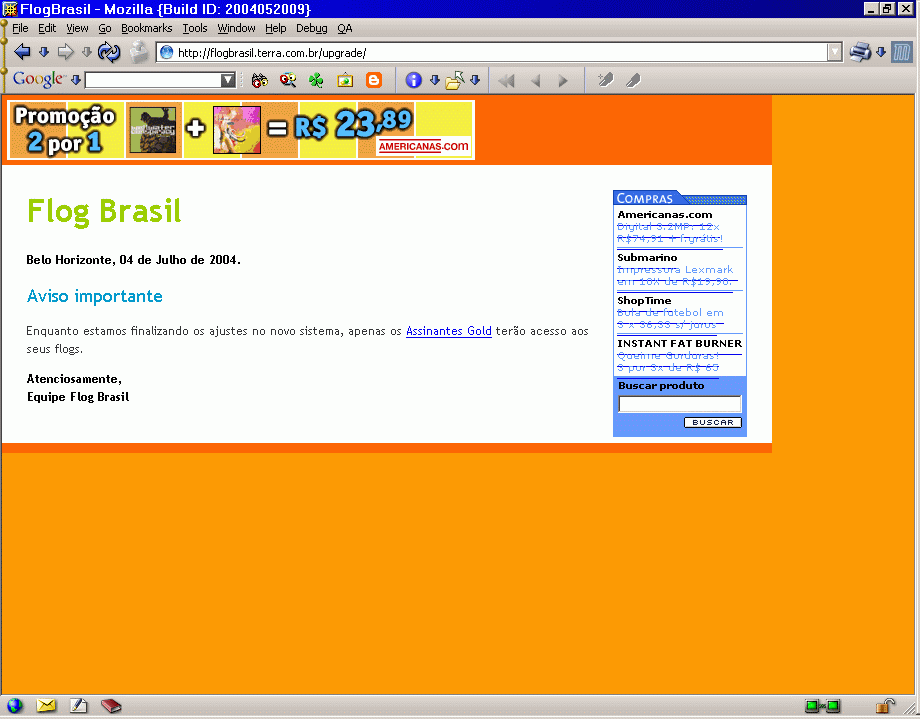
Task: Open the Google search box dropdown
Action: tap(228, 80)
